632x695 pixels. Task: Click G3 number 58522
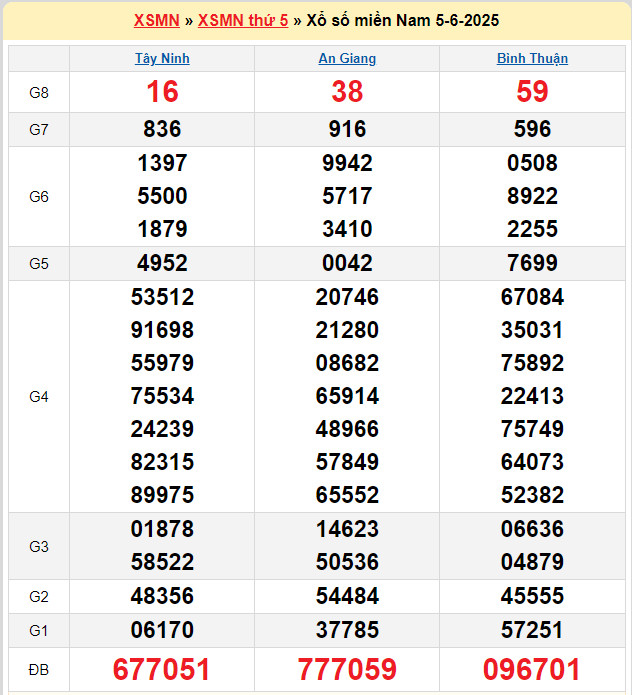click(162, 562)
